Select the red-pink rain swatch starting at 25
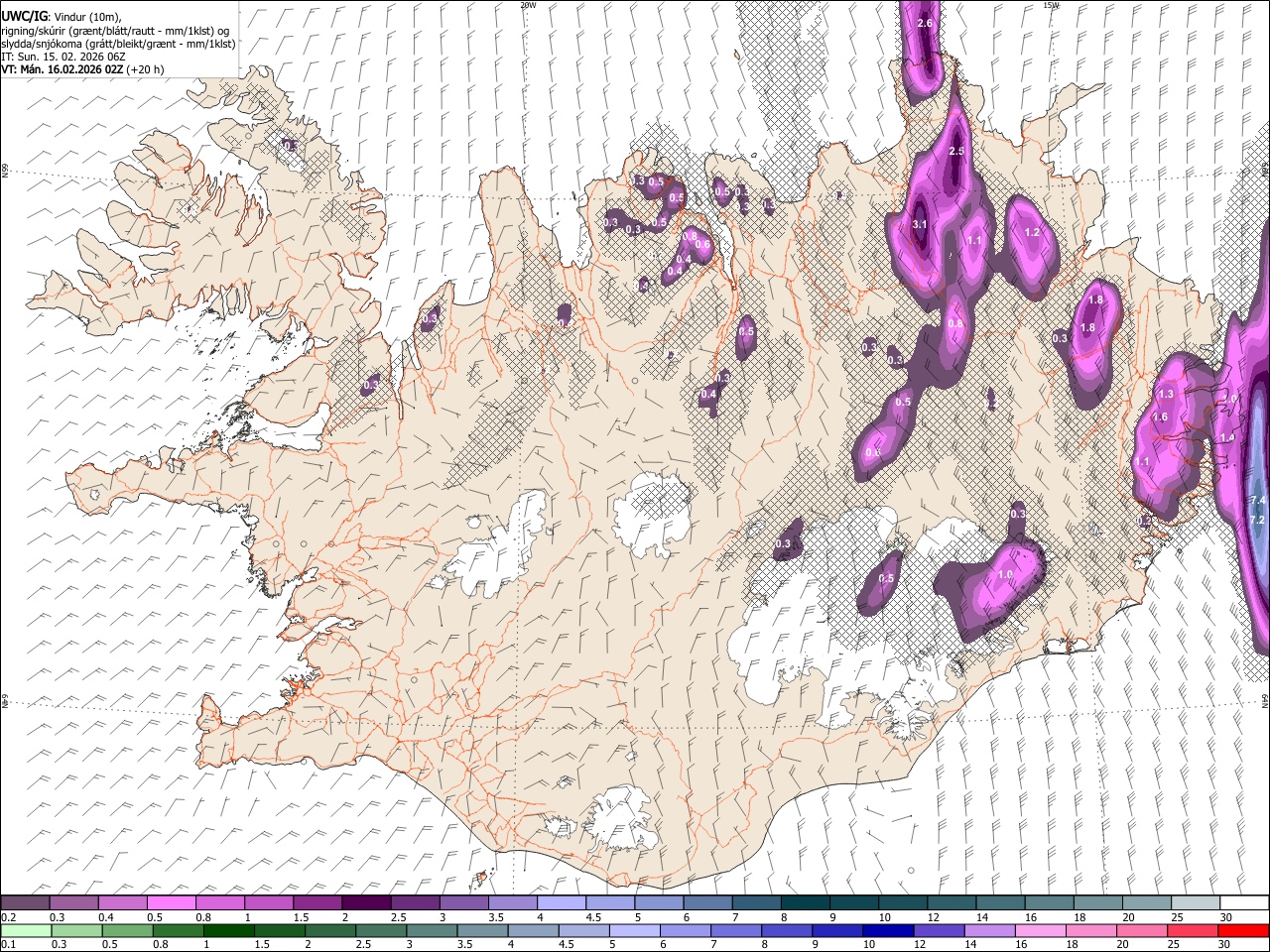Viewport: 1270px width, 952px height. tap(1193, 930)
